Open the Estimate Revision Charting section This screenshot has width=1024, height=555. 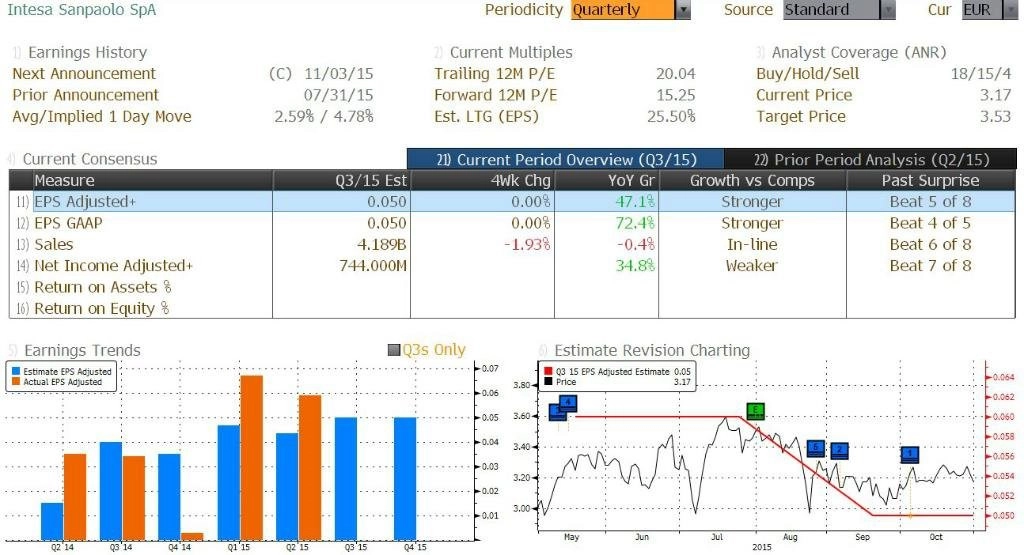click(x=651, y=351)
